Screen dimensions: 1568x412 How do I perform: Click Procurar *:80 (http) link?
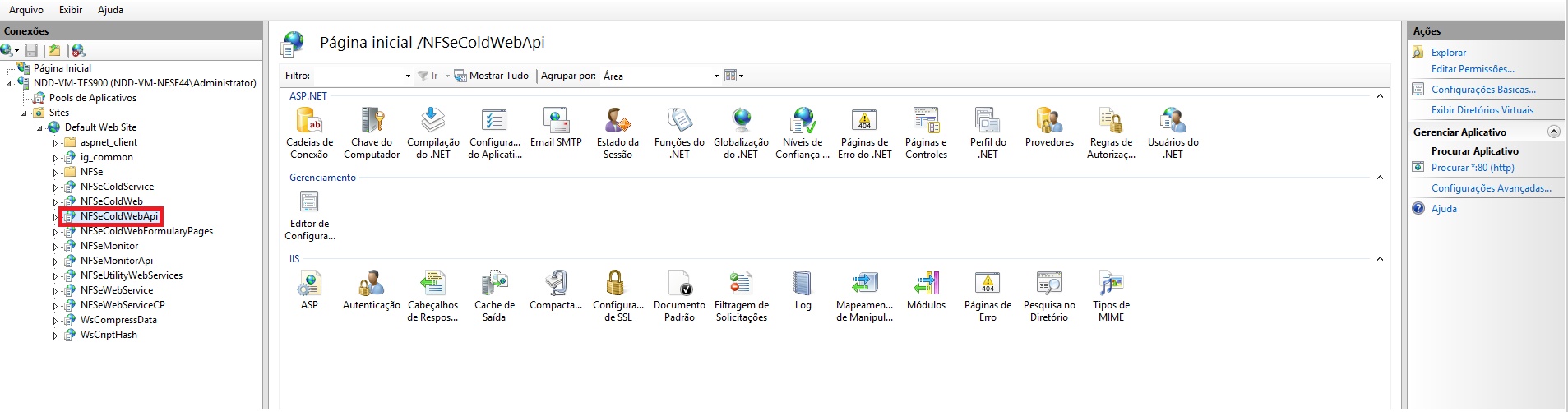(1473, 168)
